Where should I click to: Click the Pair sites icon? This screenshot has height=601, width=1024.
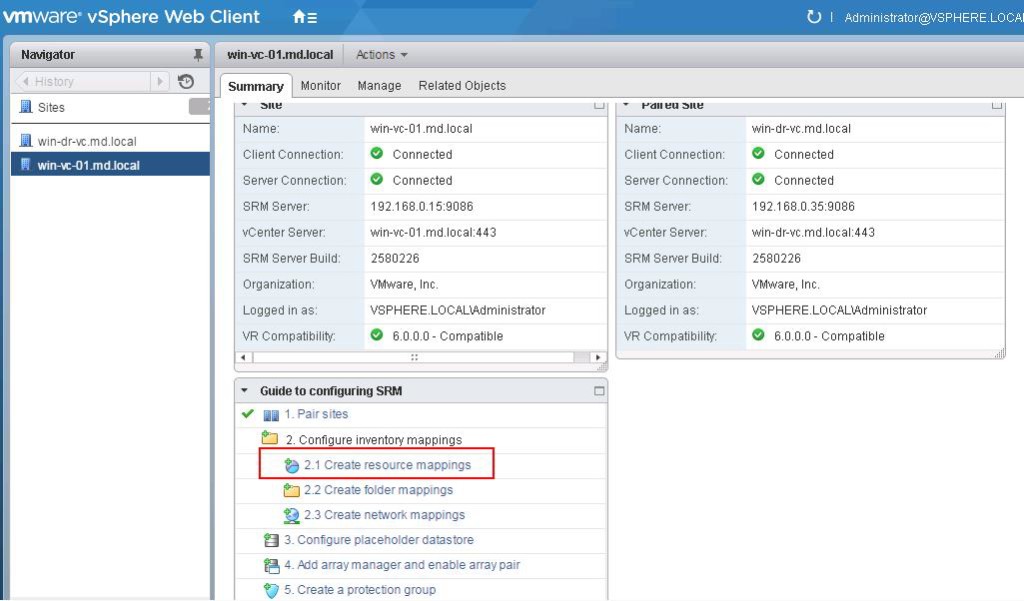[x=271, y=415]
